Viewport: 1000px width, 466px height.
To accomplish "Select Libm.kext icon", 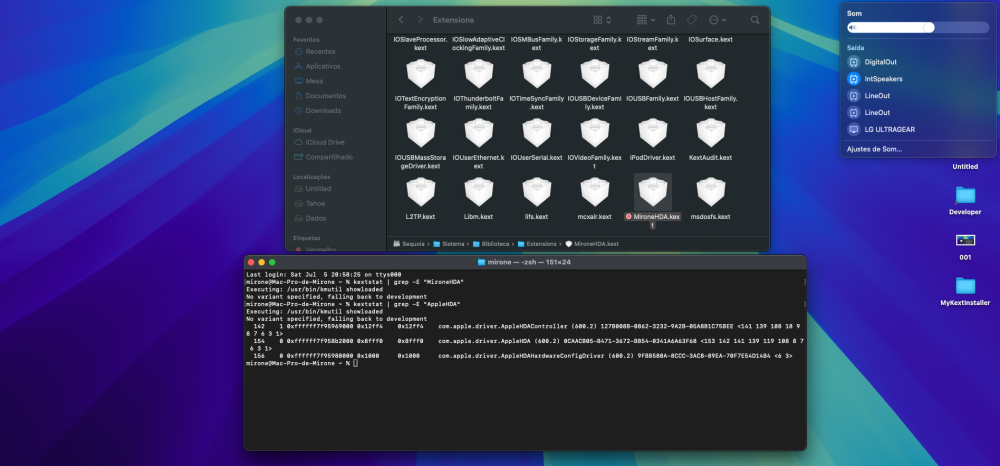I will point(478,192).
